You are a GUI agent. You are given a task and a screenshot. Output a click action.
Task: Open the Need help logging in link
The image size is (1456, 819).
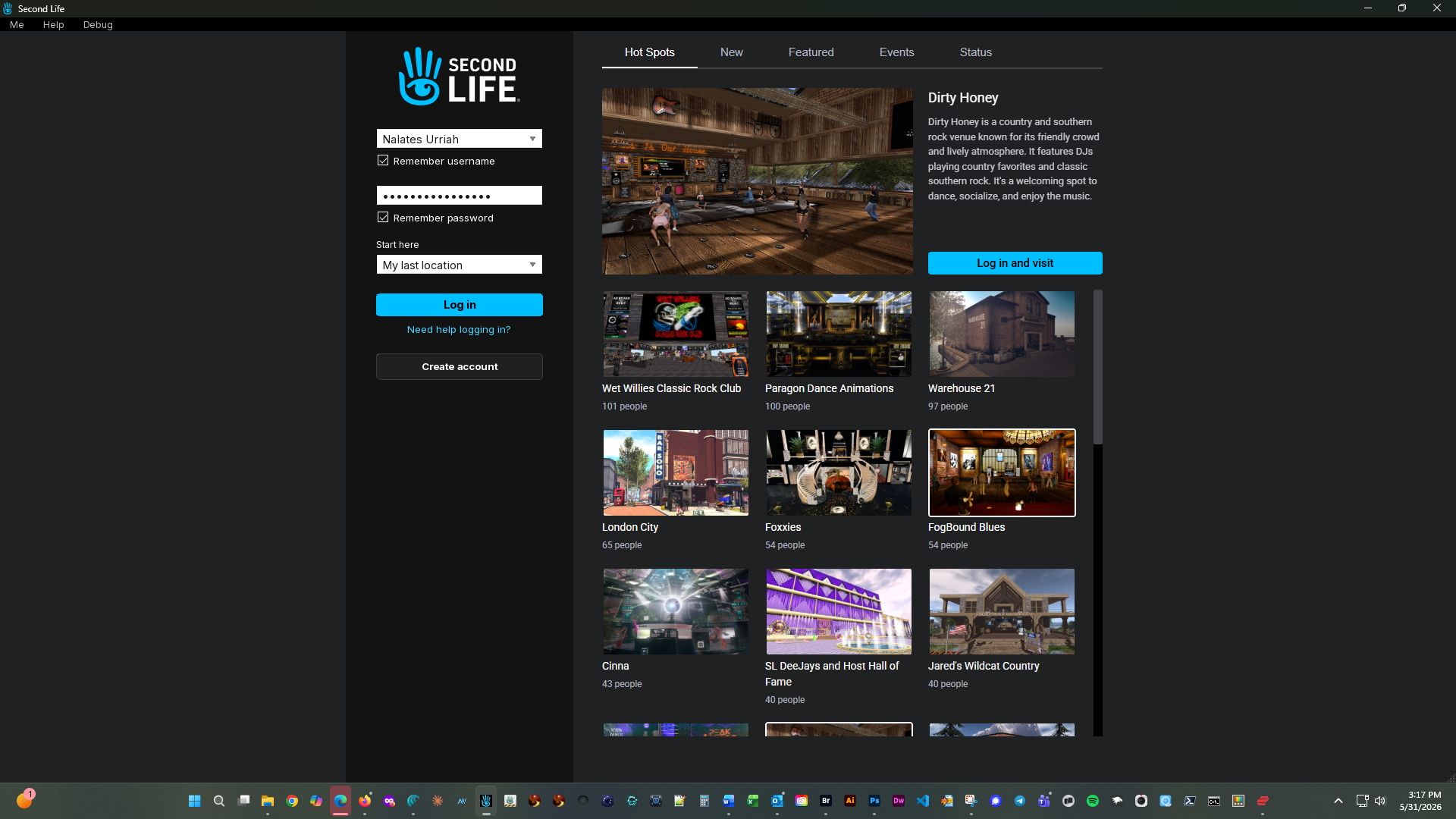(459, 330)
